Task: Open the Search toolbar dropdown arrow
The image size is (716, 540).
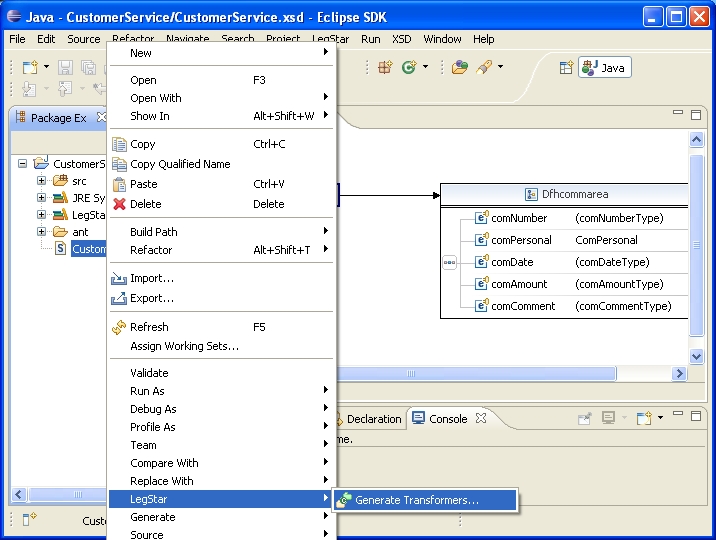Action: tap(500, 67)
